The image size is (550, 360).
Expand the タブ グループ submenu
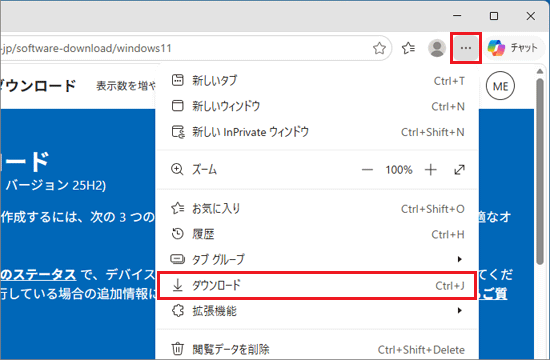point(318,259)
